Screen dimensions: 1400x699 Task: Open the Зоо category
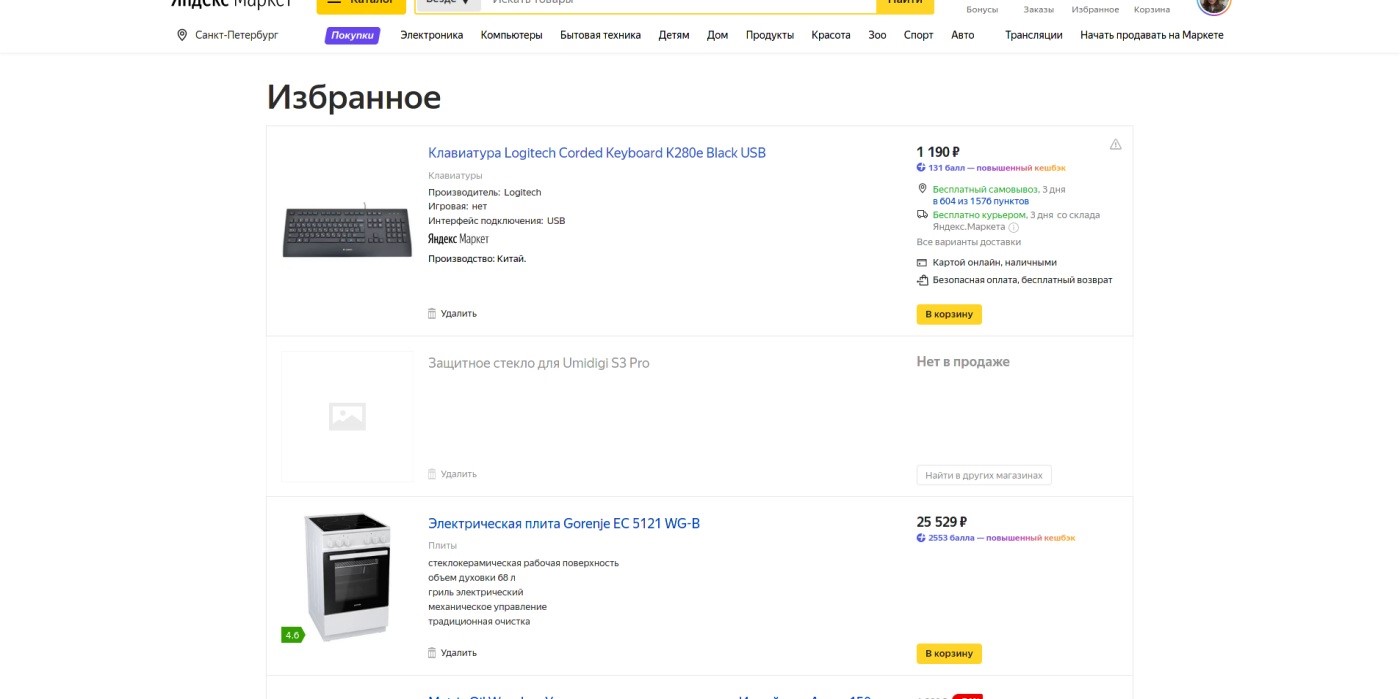pos(877,35)
